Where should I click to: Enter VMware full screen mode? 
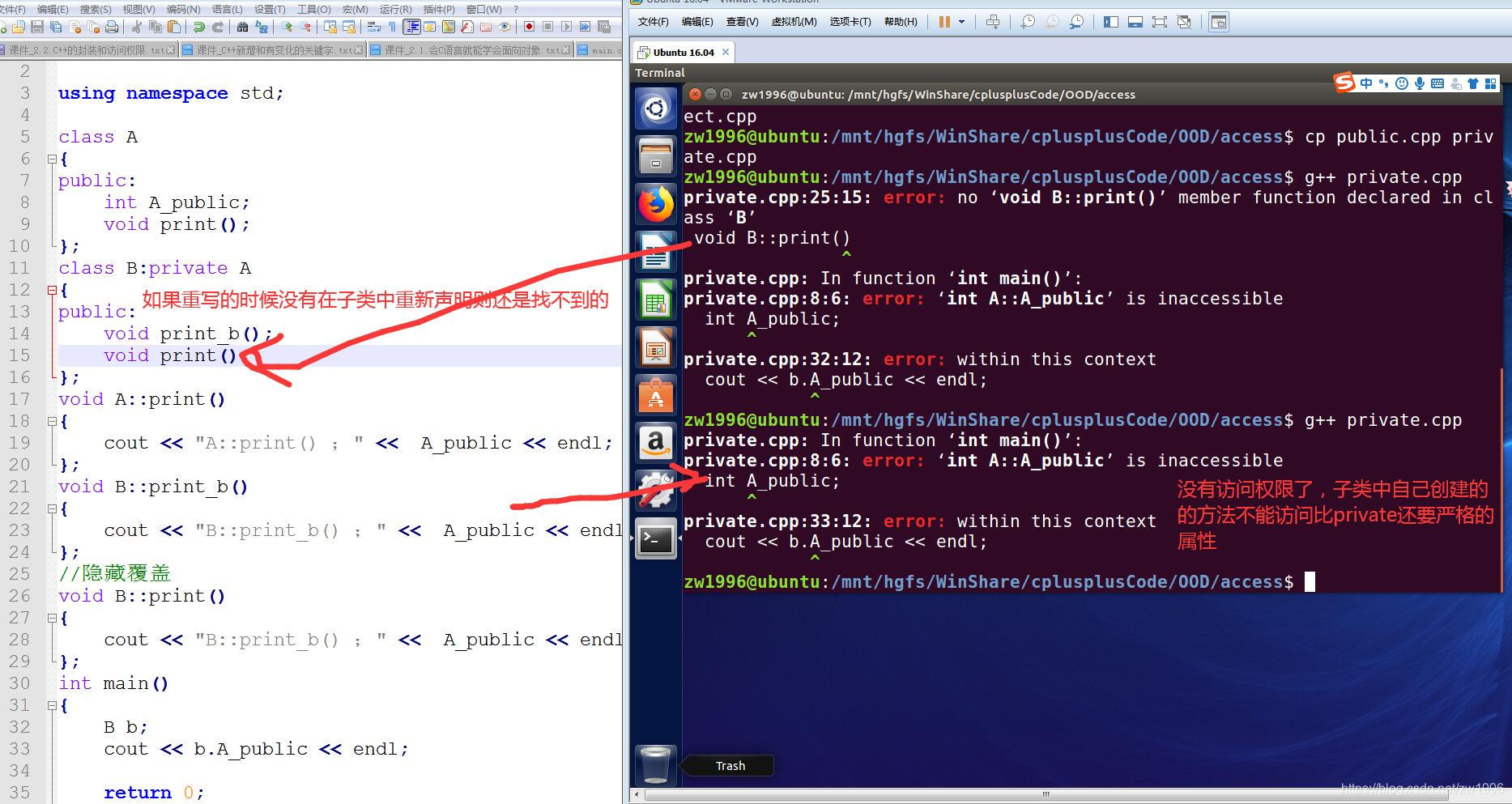tap(1160, 22)
